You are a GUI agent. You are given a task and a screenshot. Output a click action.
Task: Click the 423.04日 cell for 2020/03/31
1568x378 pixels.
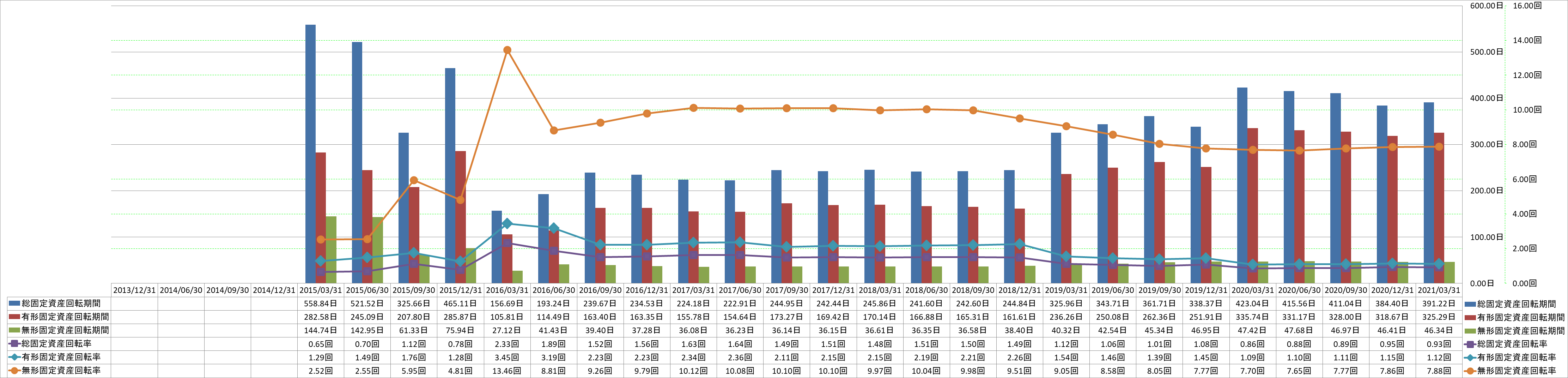coord(1252,304)
